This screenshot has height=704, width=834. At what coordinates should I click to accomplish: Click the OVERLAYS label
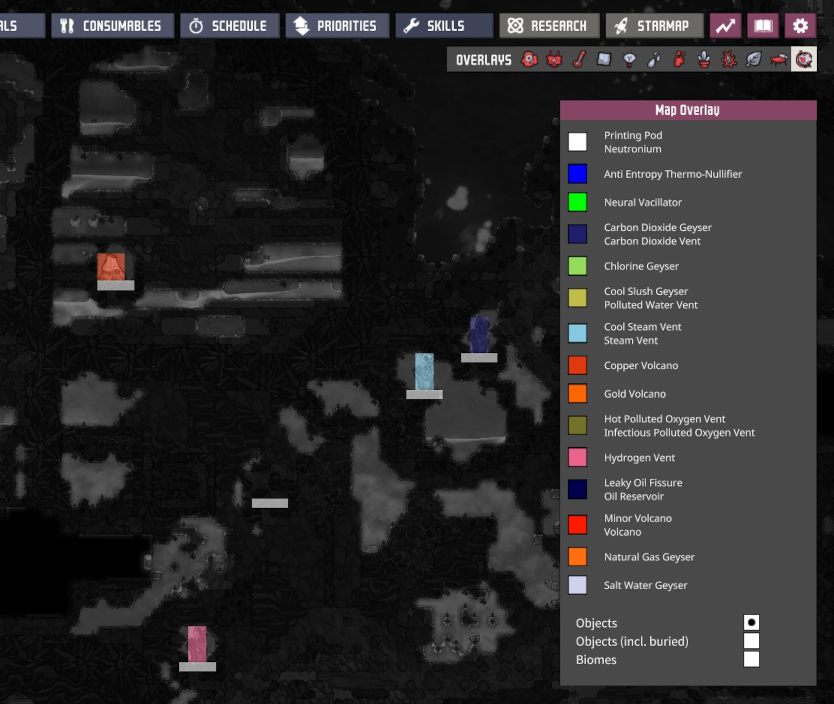pos(483,60)
